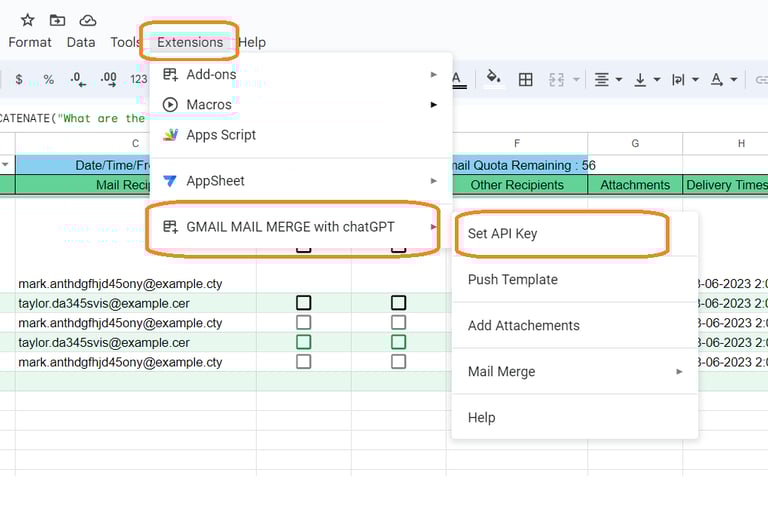Expand text rotation dropdown arrow
The width and height of the screenshot is (768, 512).
click(x=734, y=79)
